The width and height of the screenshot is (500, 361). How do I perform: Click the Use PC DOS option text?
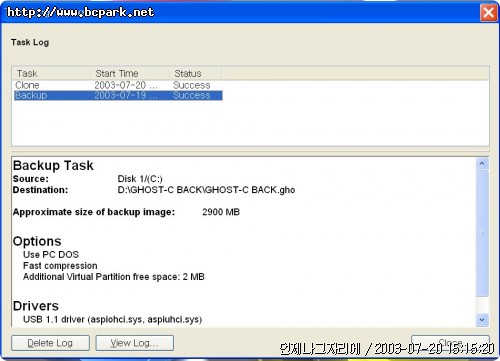(x=51, y=255)
